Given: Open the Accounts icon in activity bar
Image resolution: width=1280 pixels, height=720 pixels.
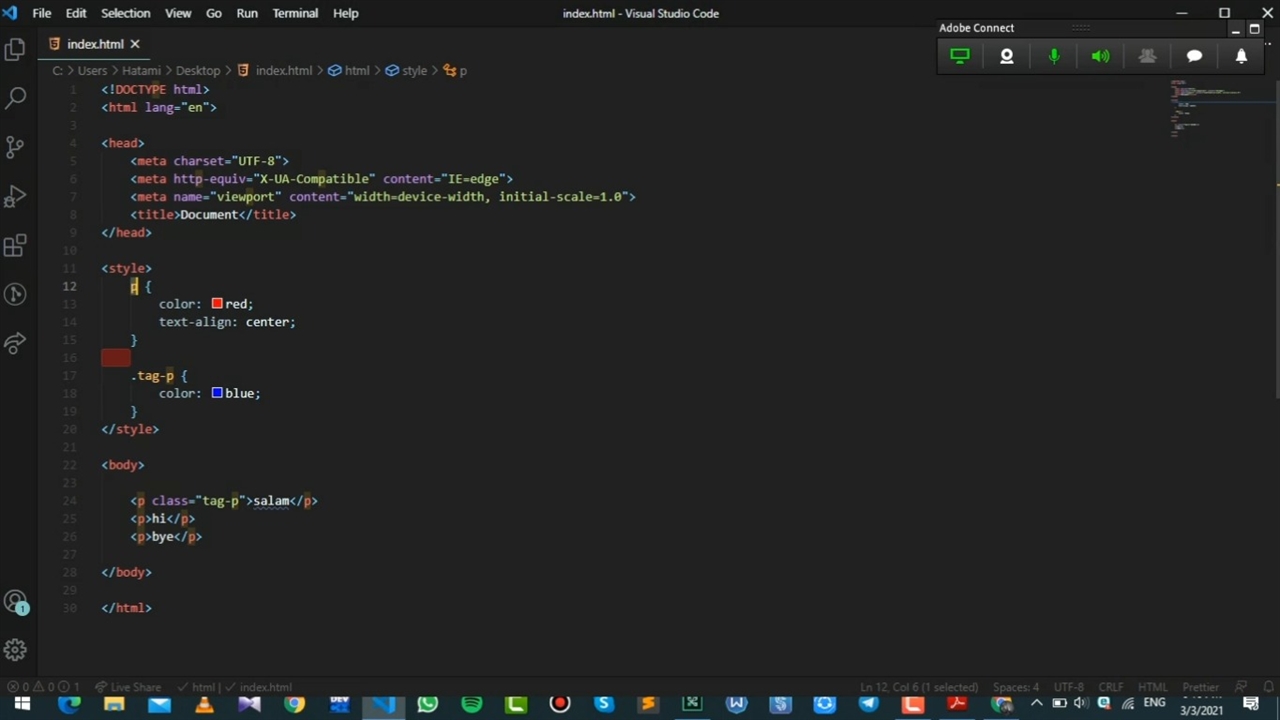Looking at the screenshot, I should (x=15, y=602).
